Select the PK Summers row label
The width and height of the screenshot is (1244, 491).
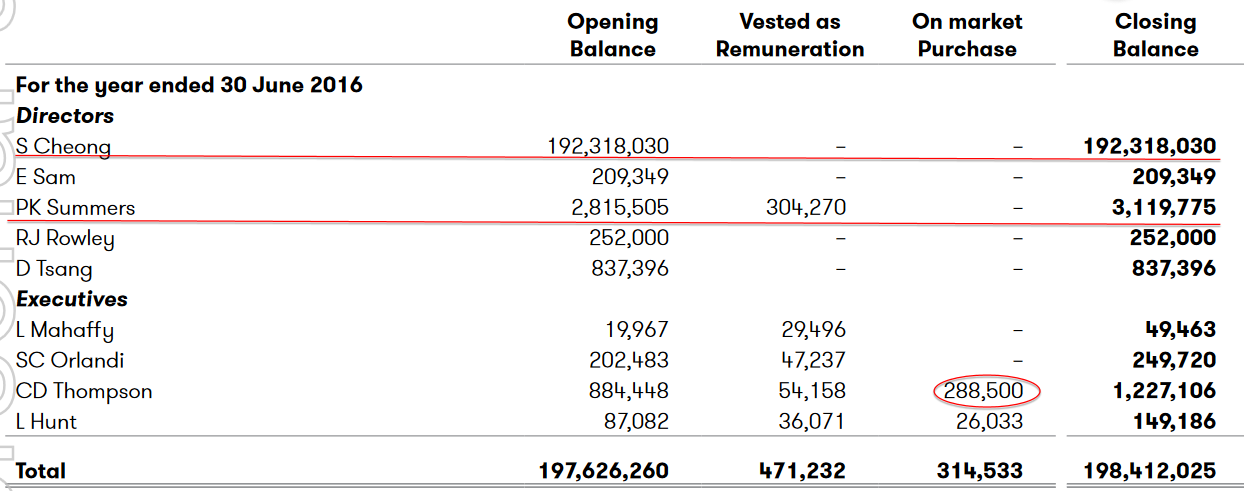pos(75,208)
